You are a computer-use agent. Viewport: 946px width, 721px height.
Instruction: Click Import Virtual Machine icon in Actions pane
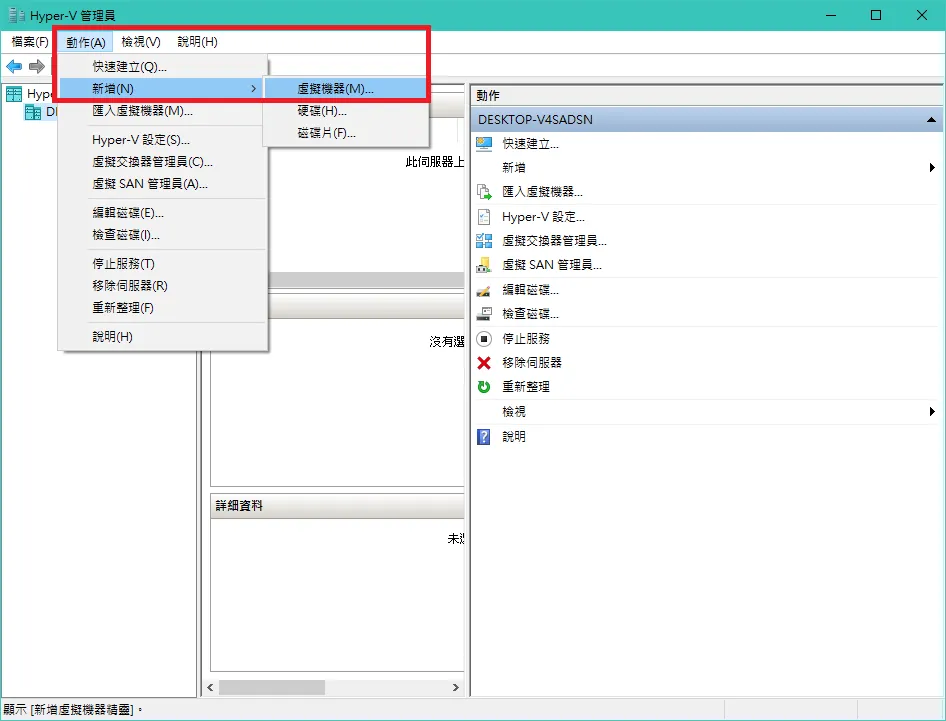coord(484,192)
